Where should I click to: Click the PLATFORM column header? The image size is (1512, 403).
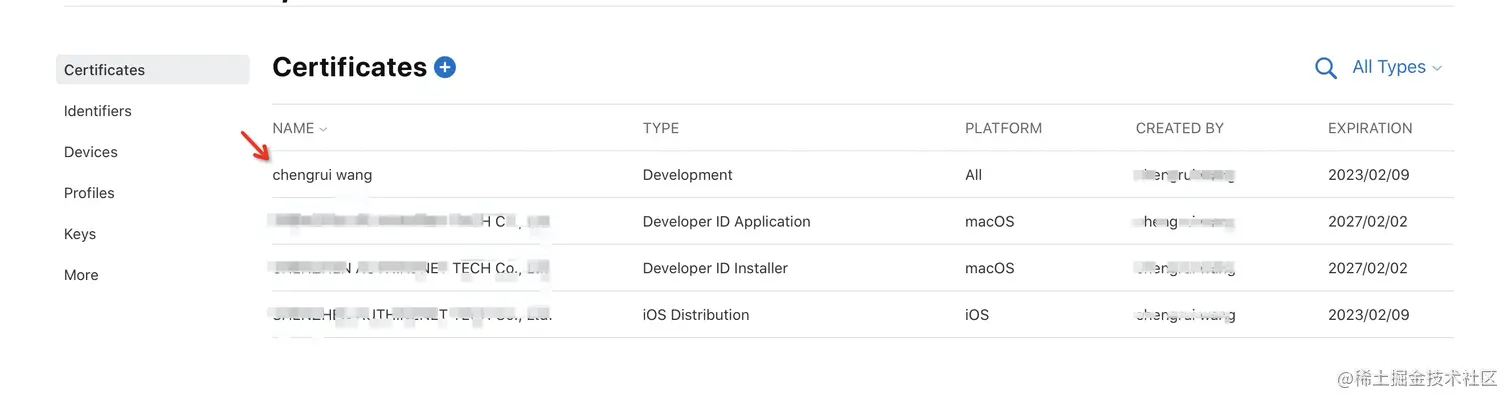[x=1003, y=128]
